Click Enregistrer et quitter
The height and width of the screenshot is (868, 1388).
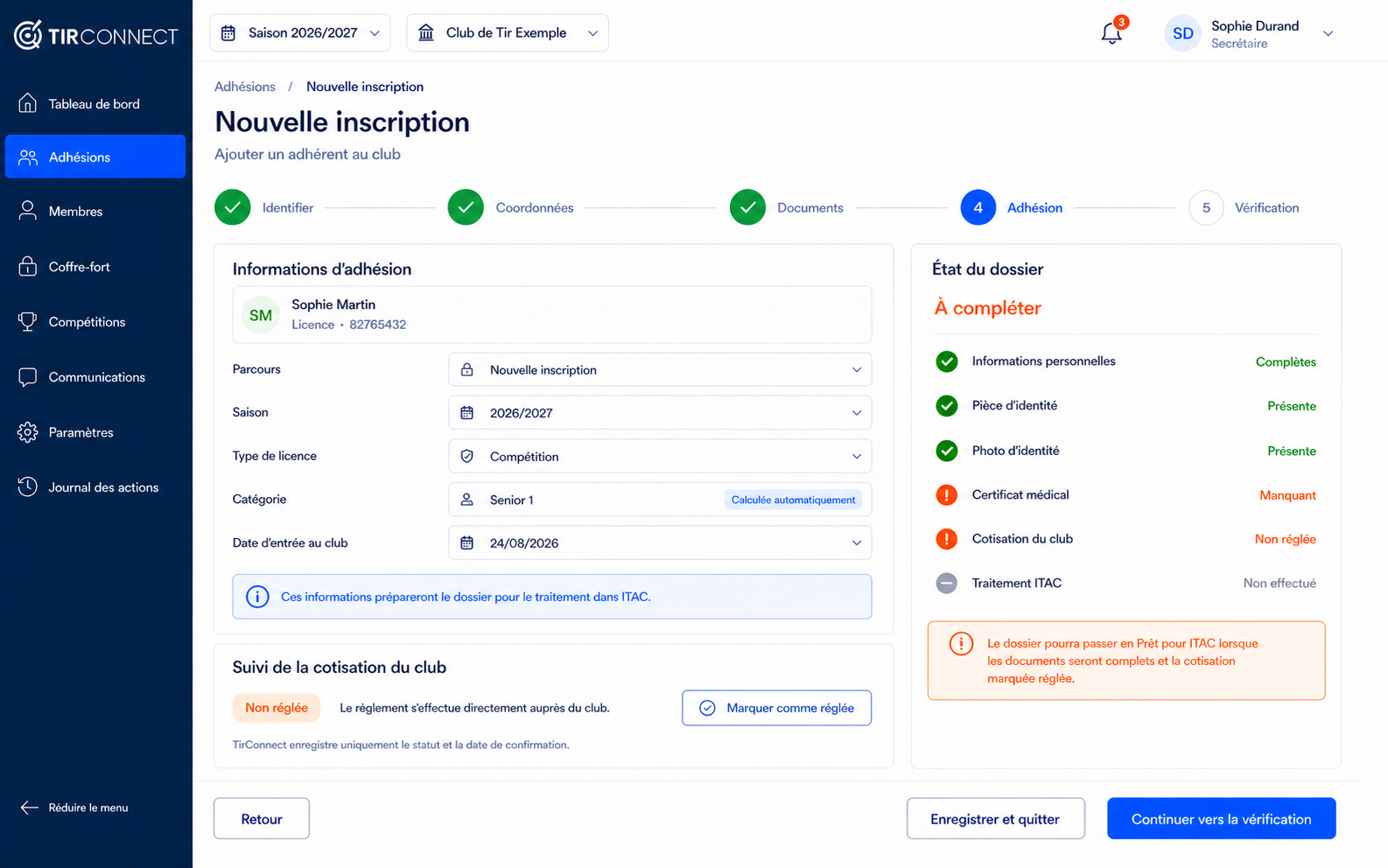(996, 819)
